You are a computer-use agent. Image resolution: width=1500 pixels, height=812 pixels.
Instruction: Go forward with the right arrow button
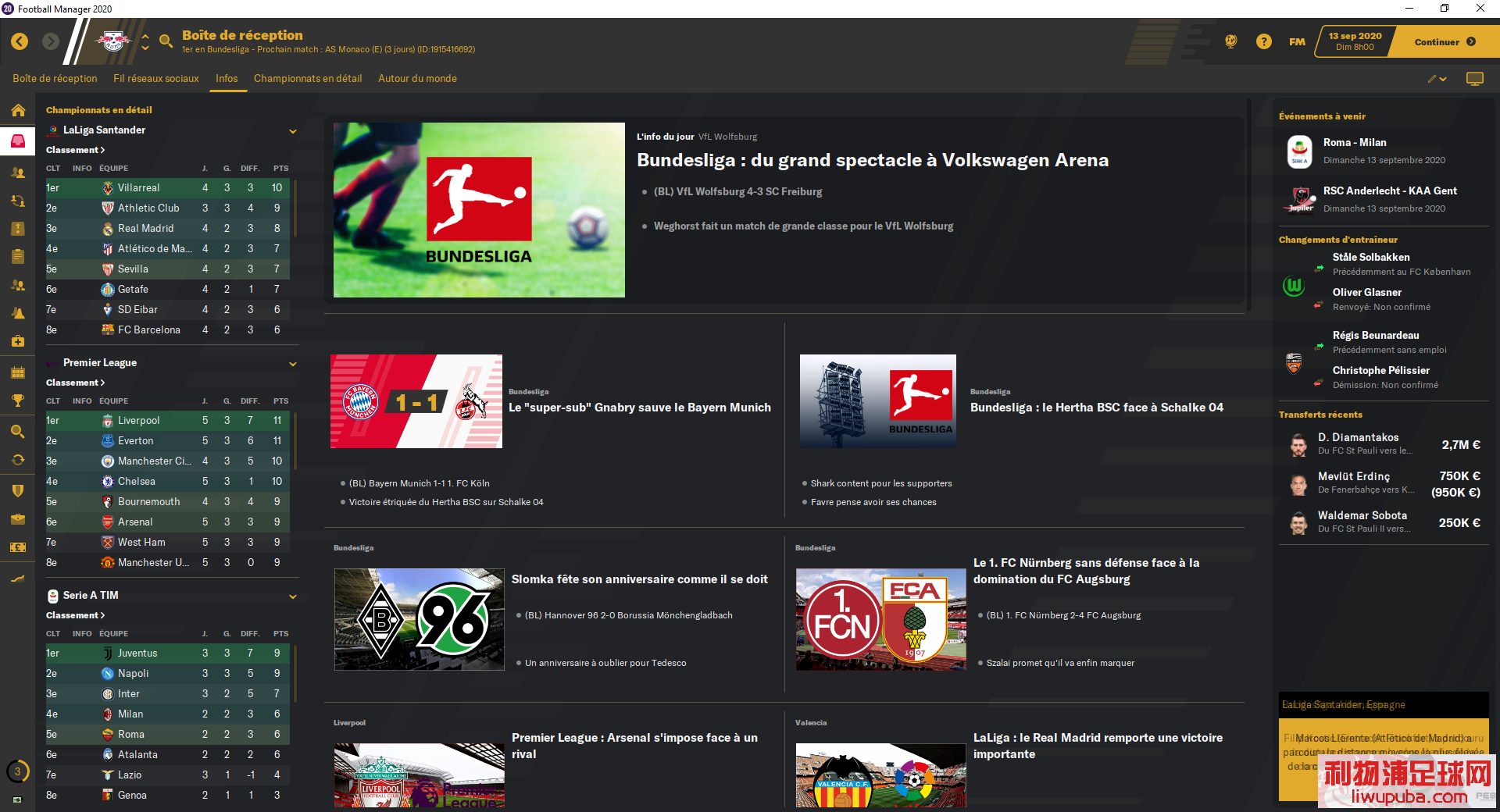(51, 41)
